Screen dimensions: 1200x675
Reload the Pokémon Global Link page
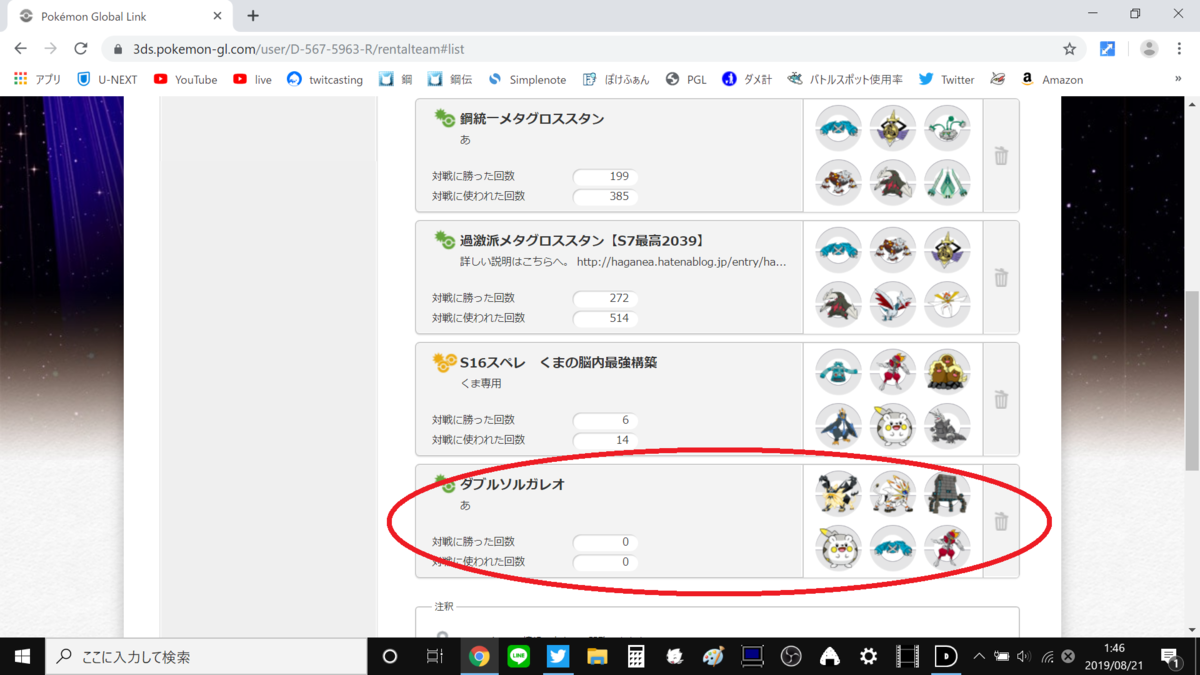click(x=81, y=48)
